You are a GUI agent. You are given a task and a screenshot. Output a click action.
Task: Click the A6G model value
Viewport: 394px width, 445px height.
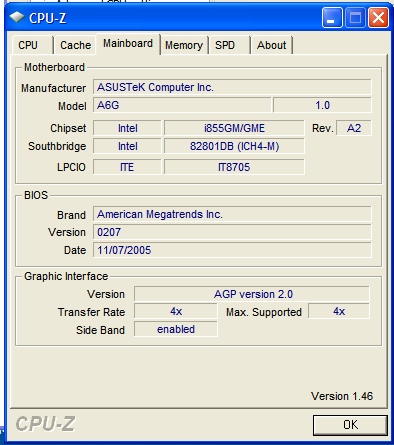182,105
